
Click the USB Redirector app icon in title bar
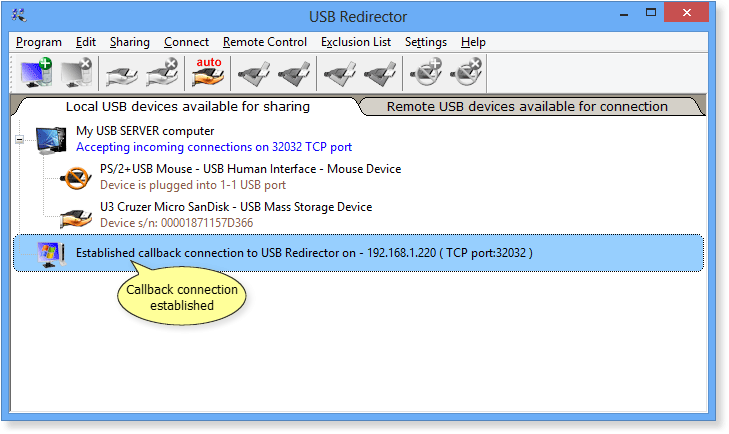coord(19,16)
